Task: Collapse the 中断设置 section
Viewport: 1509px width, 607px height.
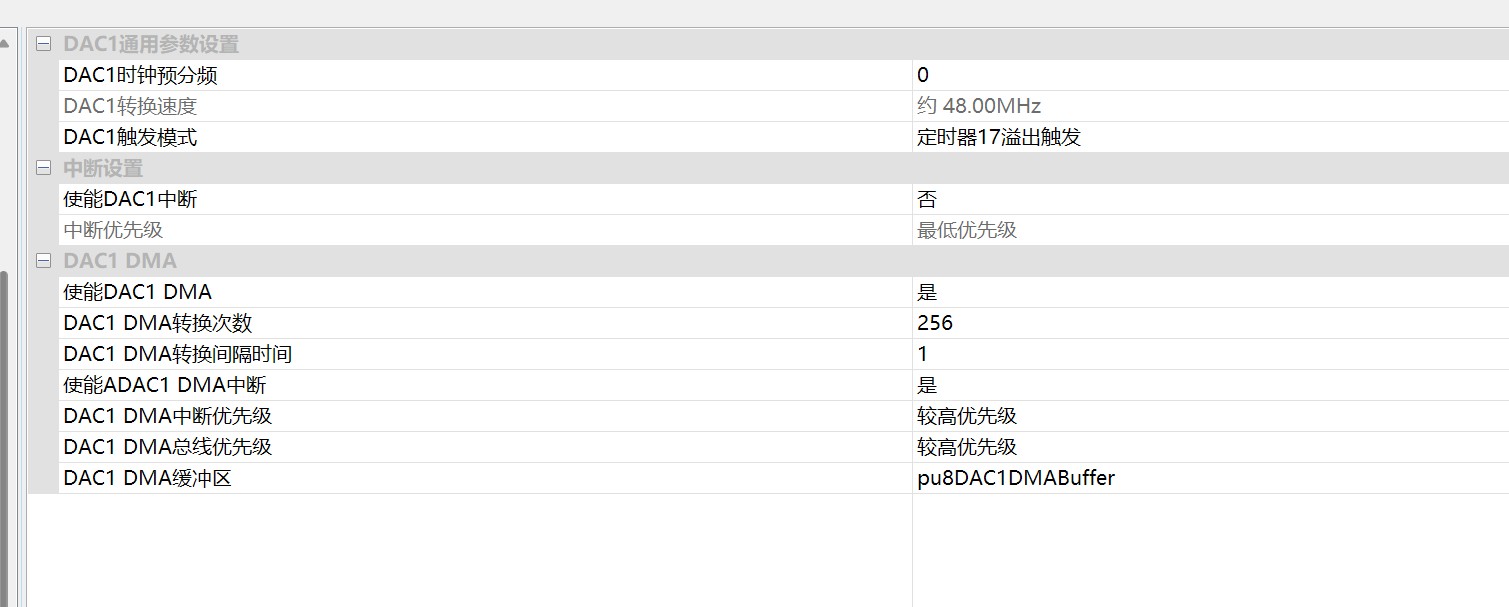Action: 43,168
